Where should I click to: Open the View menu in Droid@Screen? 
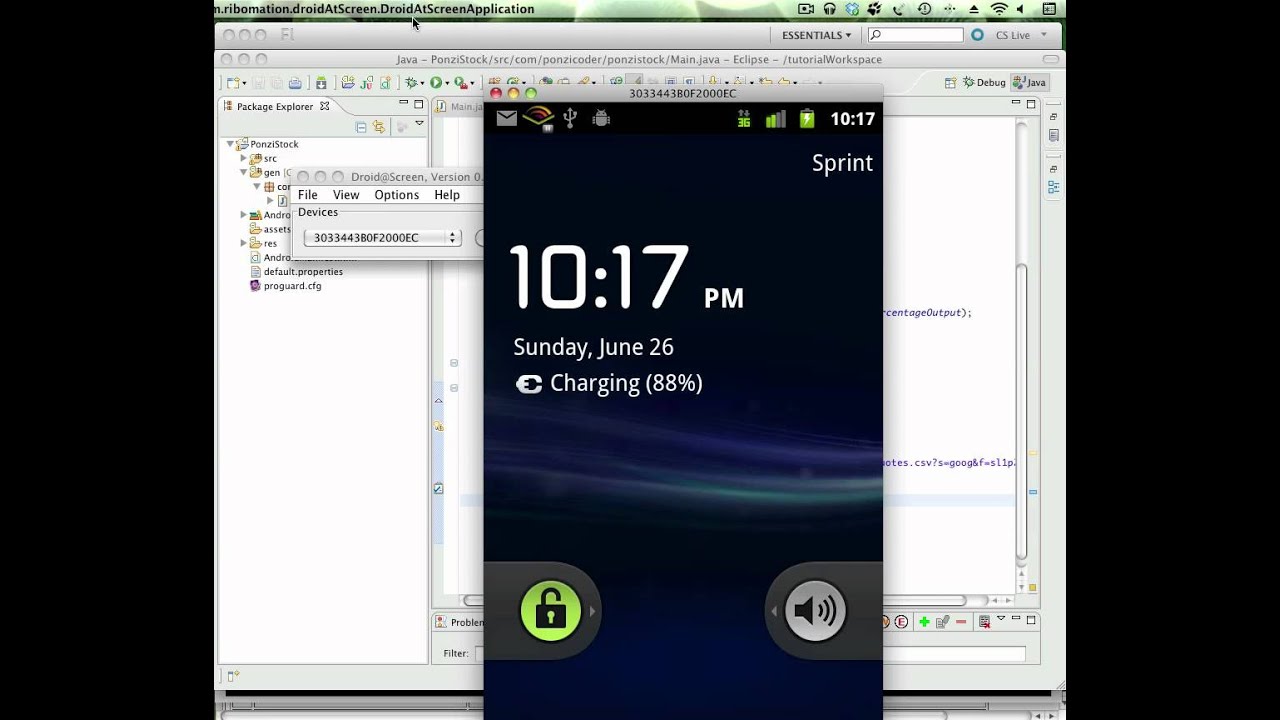click(346, 195)
